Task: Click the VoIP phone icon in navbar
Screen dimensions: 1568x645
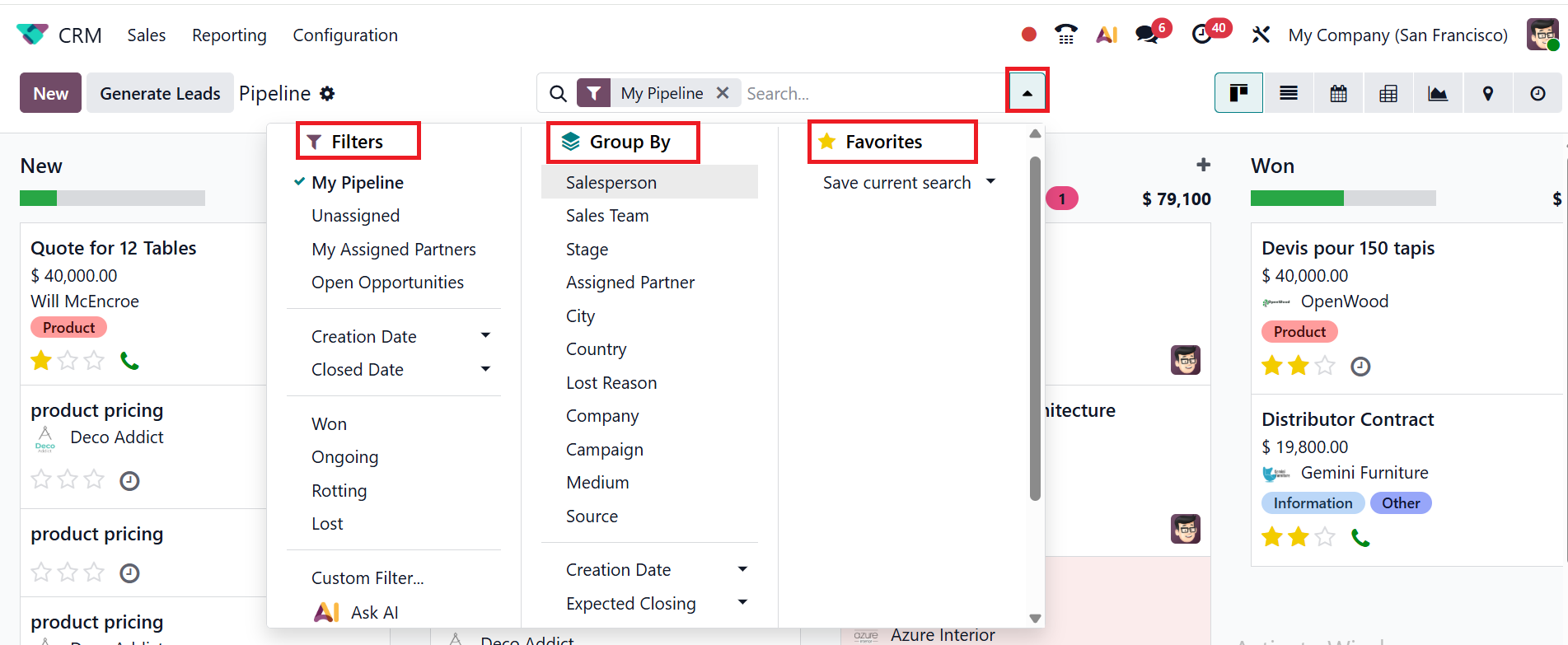Action: click(1065, 35)
